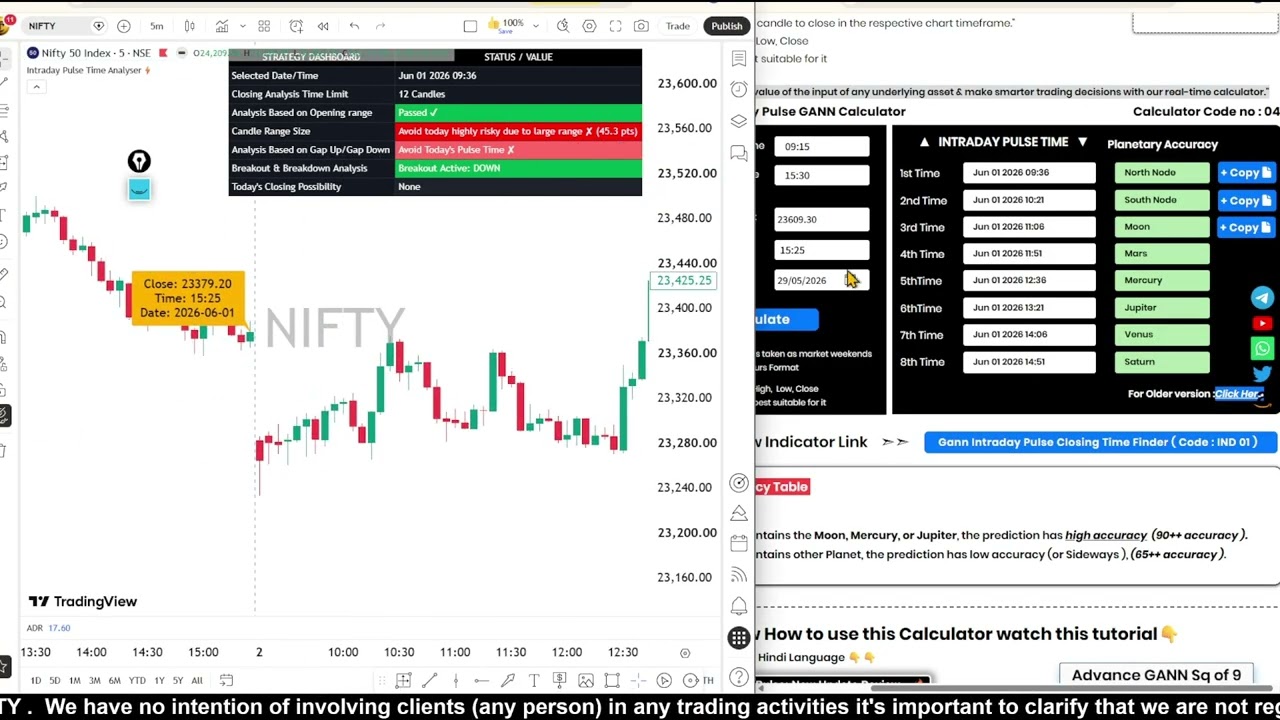
Task: Select the 6M date range
Action: 114,681
